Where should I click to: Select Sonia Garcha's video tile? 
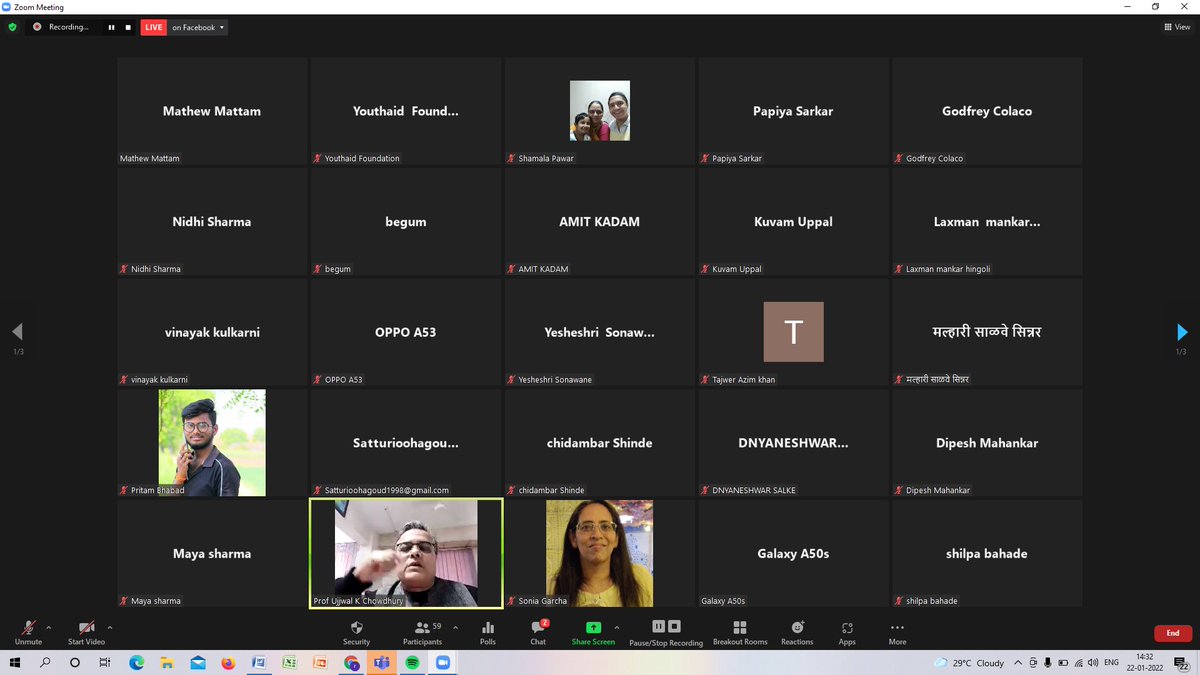tap(599, 553)
